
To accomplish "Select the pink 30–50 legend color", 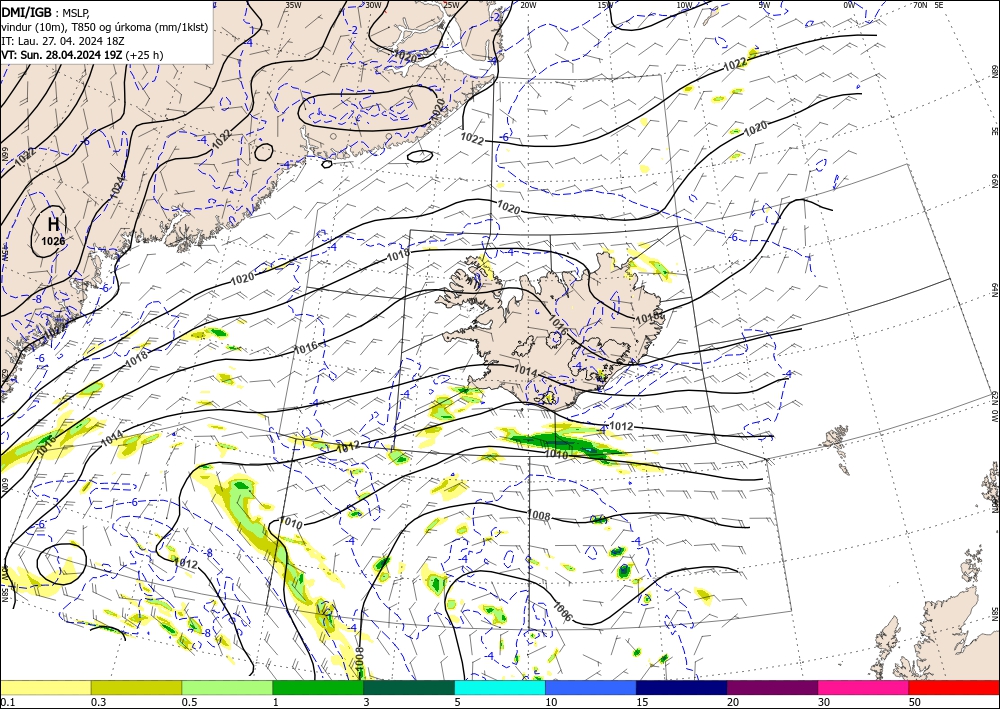I will pos(864,687).
